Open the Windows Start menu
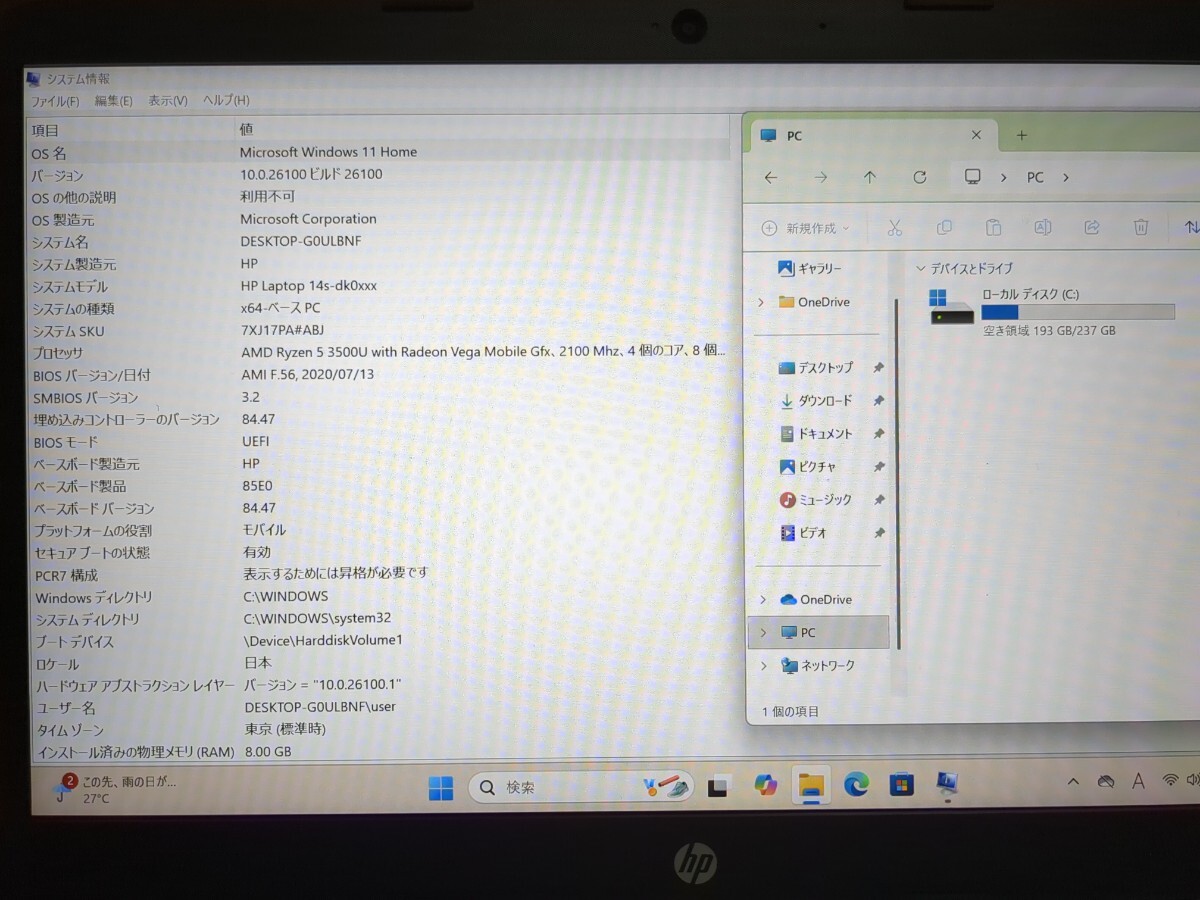This screenshot has width=1200, height=900. (x=440, y=788)
